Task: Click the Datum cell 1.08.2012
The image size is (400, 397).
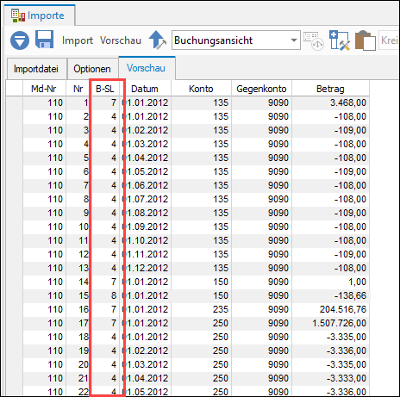Action: 146,213
